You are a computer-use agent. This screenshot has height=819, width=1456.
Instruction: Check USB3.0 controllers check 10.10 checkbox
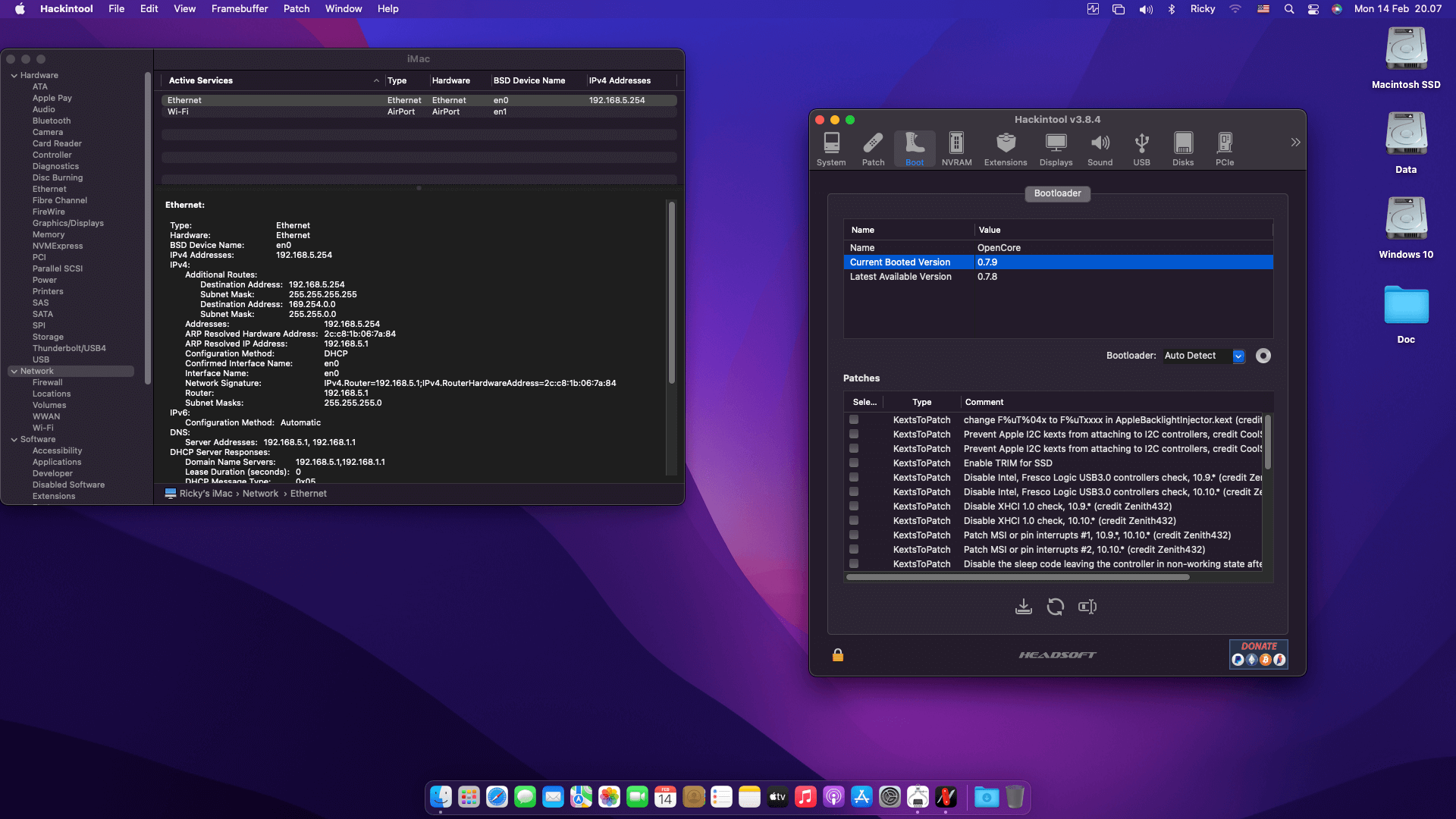854,491
